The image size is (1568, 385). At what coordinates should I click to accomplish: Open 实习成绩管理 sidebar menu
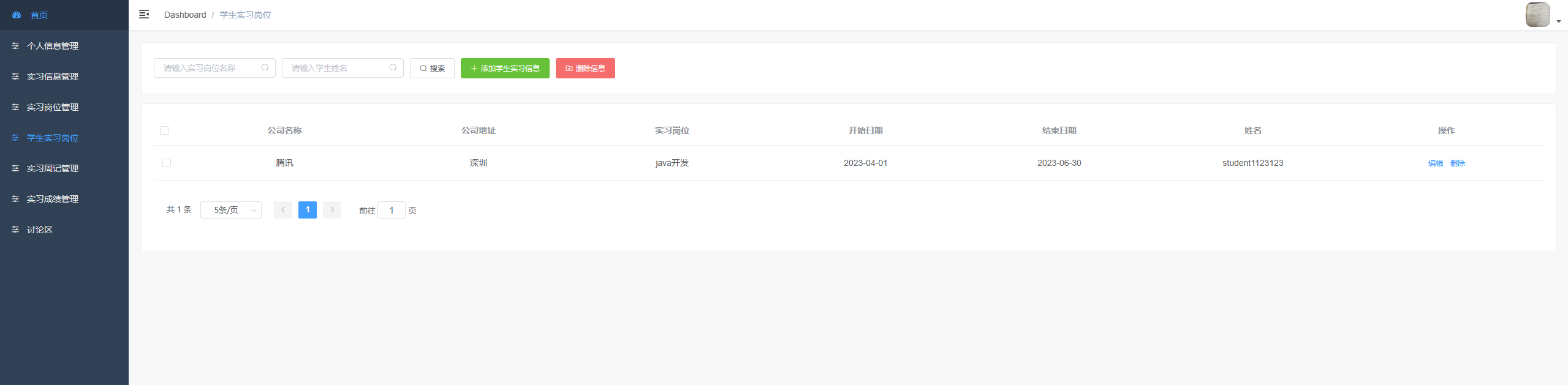[x=53, y=199]
